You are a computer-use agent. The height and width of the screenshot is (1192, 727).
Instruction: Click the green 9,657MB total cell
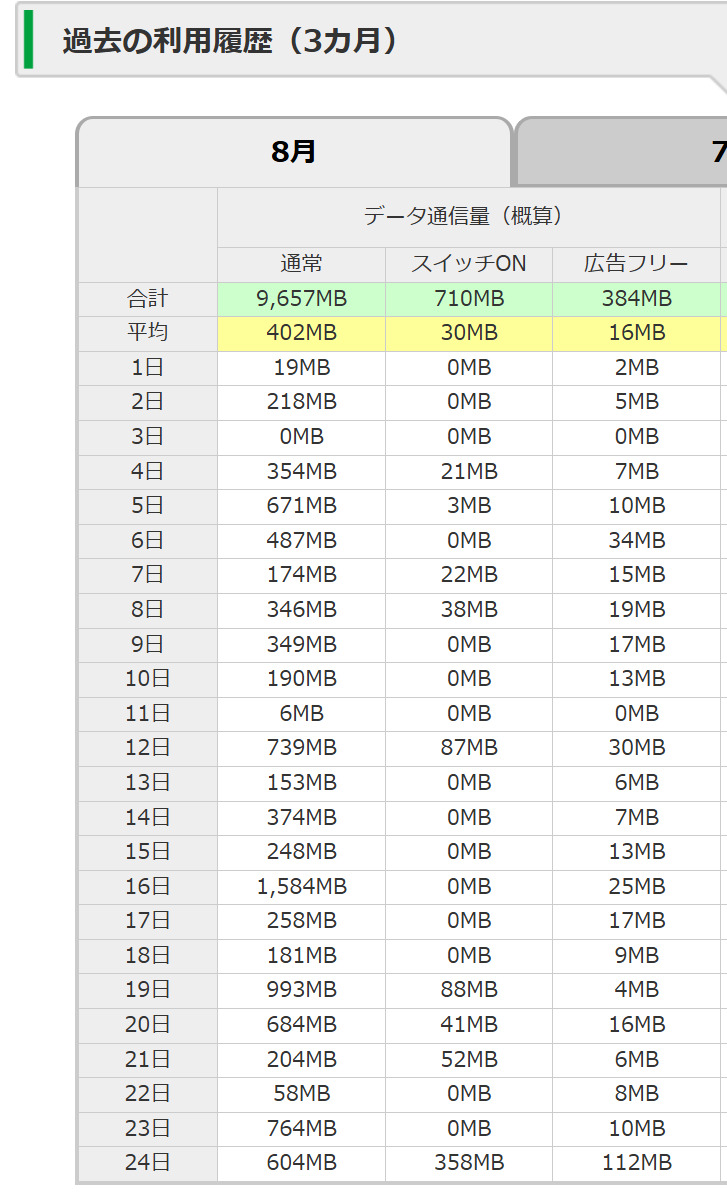point(301,299)
